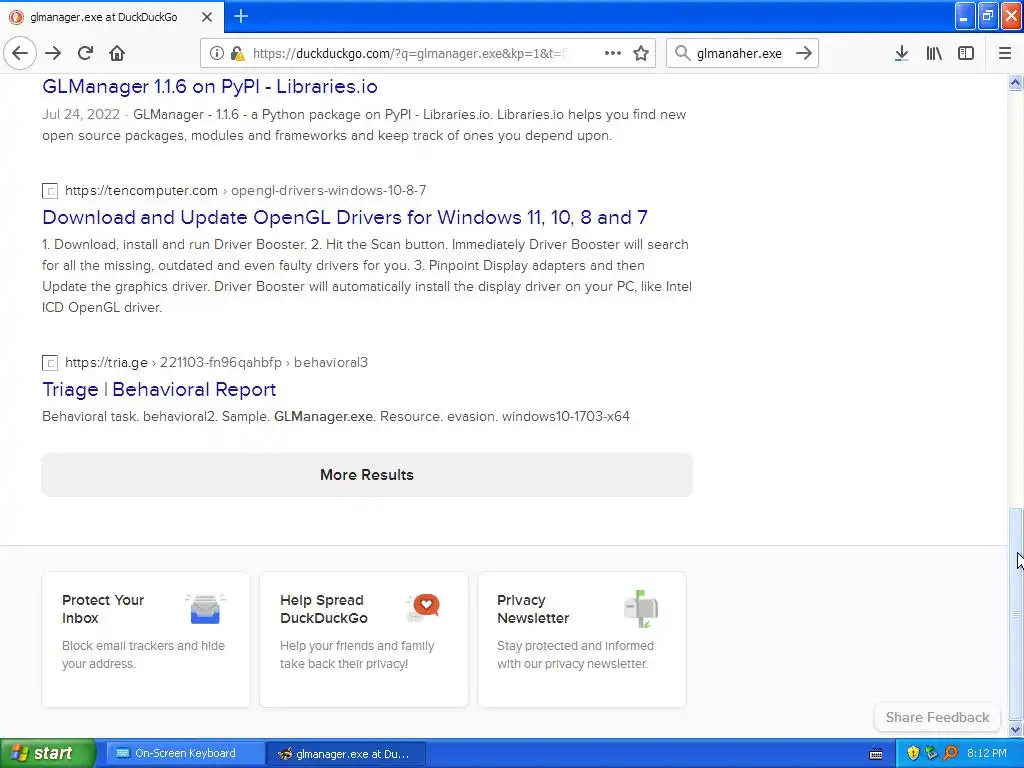This screenshot has width=1024, height=768.
Task: Click the magnifier icon in search box
Action: (682, 53)
